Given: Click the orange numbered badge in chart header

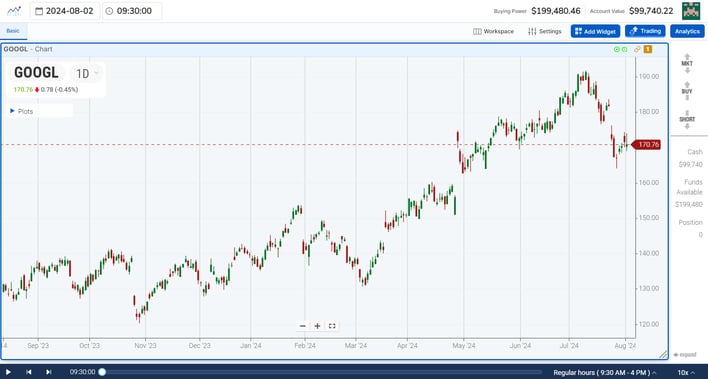Looking at the screenshot, I should click(x=647, y=49).
